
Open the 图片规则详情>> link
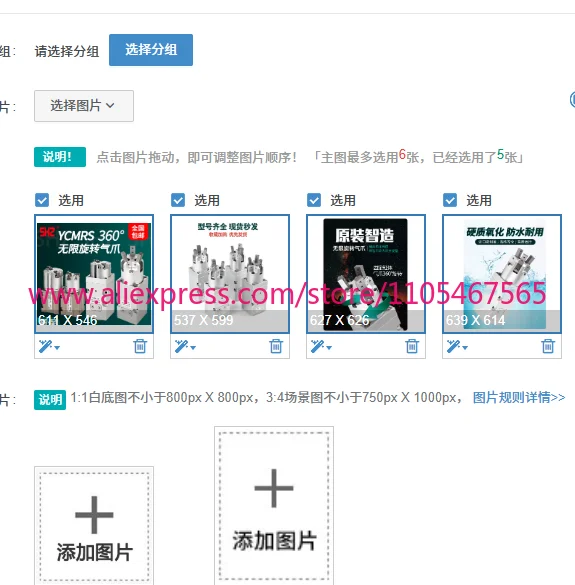(519, 398)
